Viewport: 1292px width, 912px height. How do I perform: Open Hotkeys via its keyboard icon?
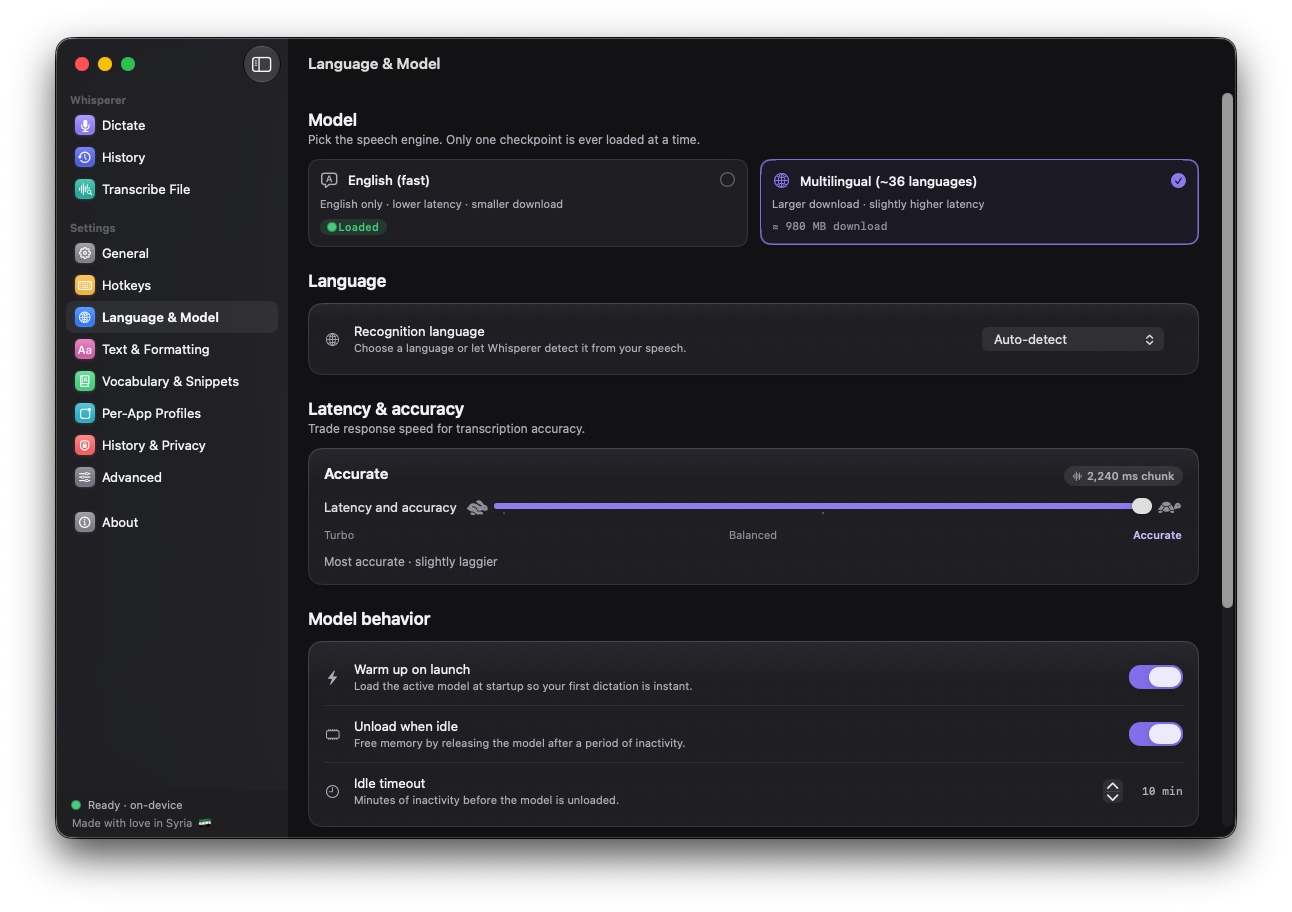[x=85, y=285]
